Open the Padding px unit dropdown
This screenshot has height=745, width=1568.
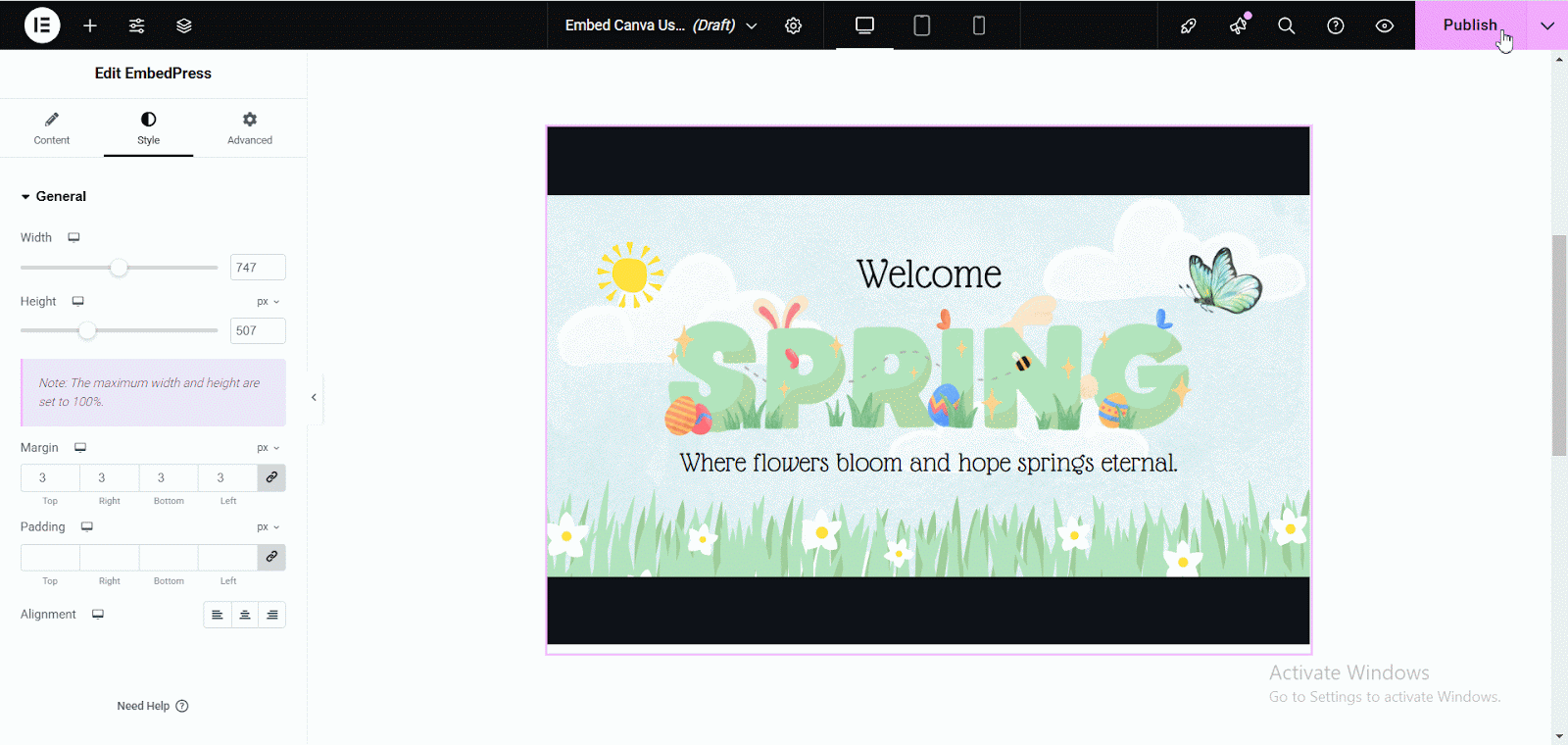(x=269, y=527)
